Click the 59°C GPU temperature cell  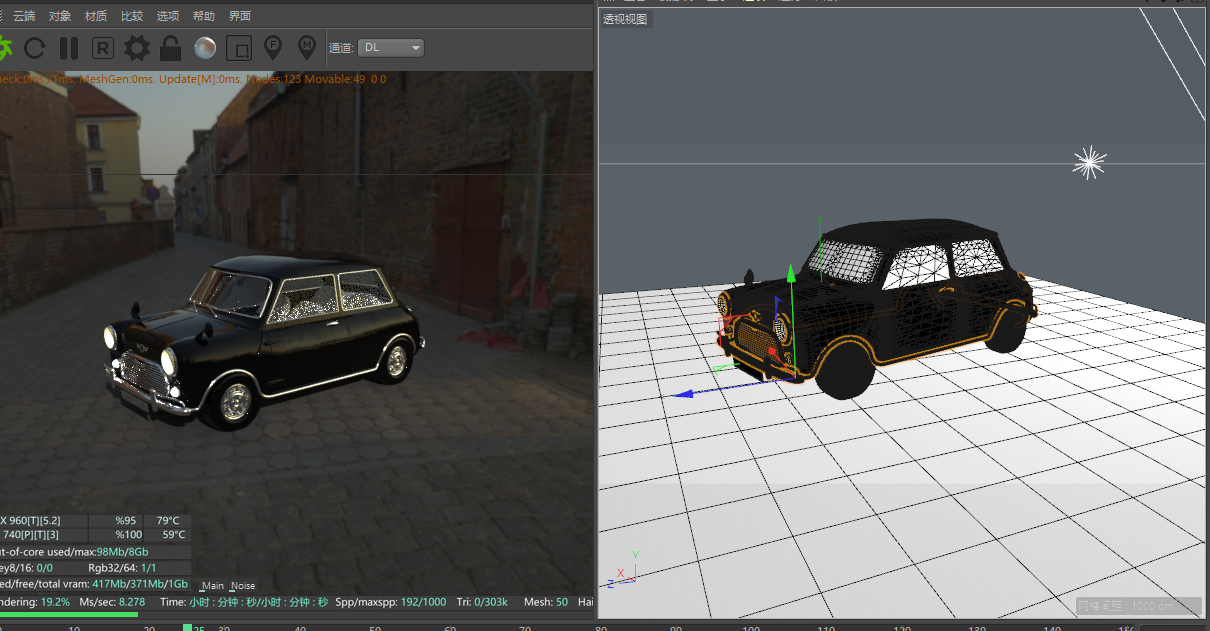pos(167,535)
